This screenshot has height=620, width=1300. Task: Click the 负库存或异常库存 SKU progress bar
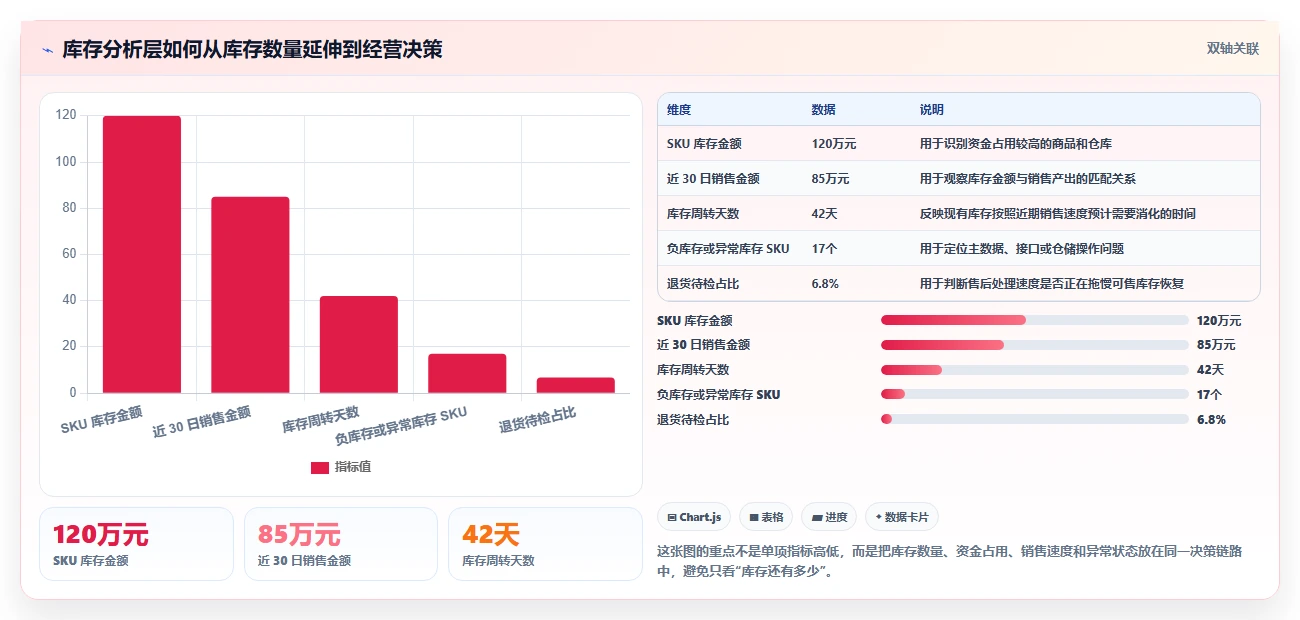pyautogui.click(x=1035, y=395)
